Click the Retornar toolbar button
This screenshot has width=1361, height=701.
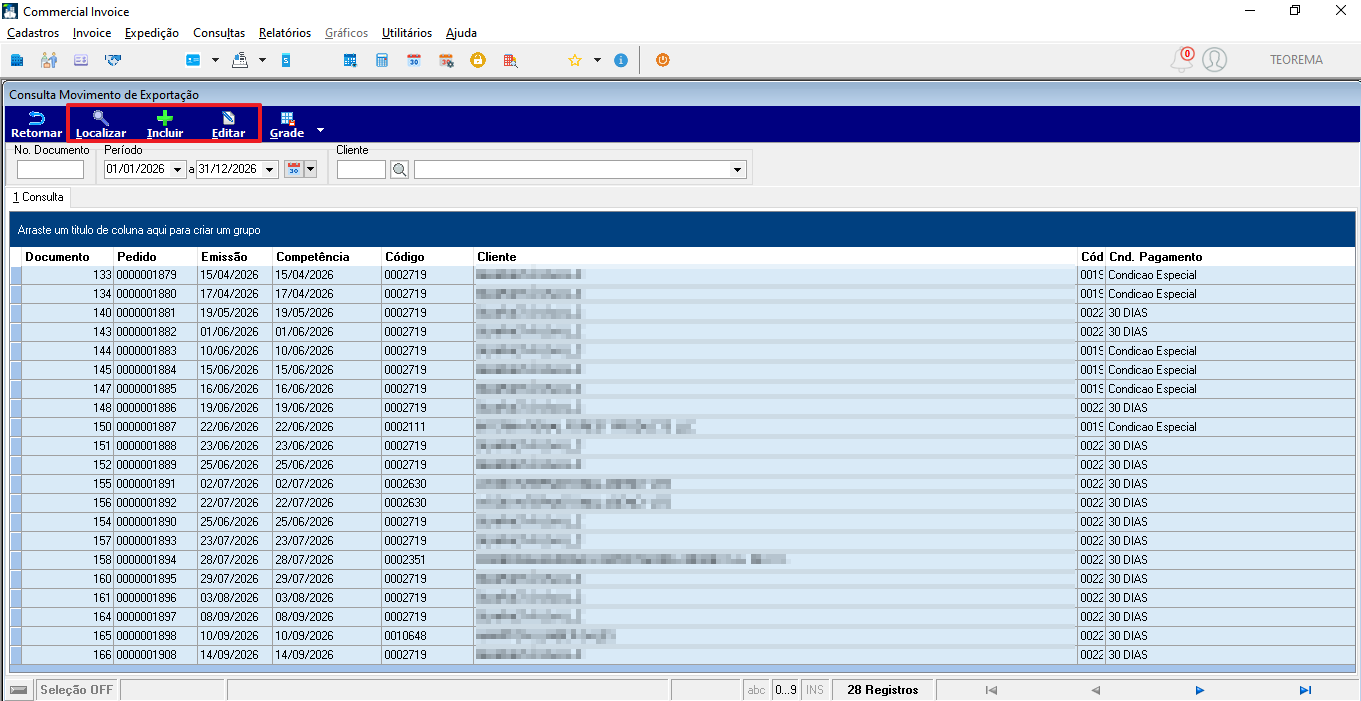tap(36, 124)
